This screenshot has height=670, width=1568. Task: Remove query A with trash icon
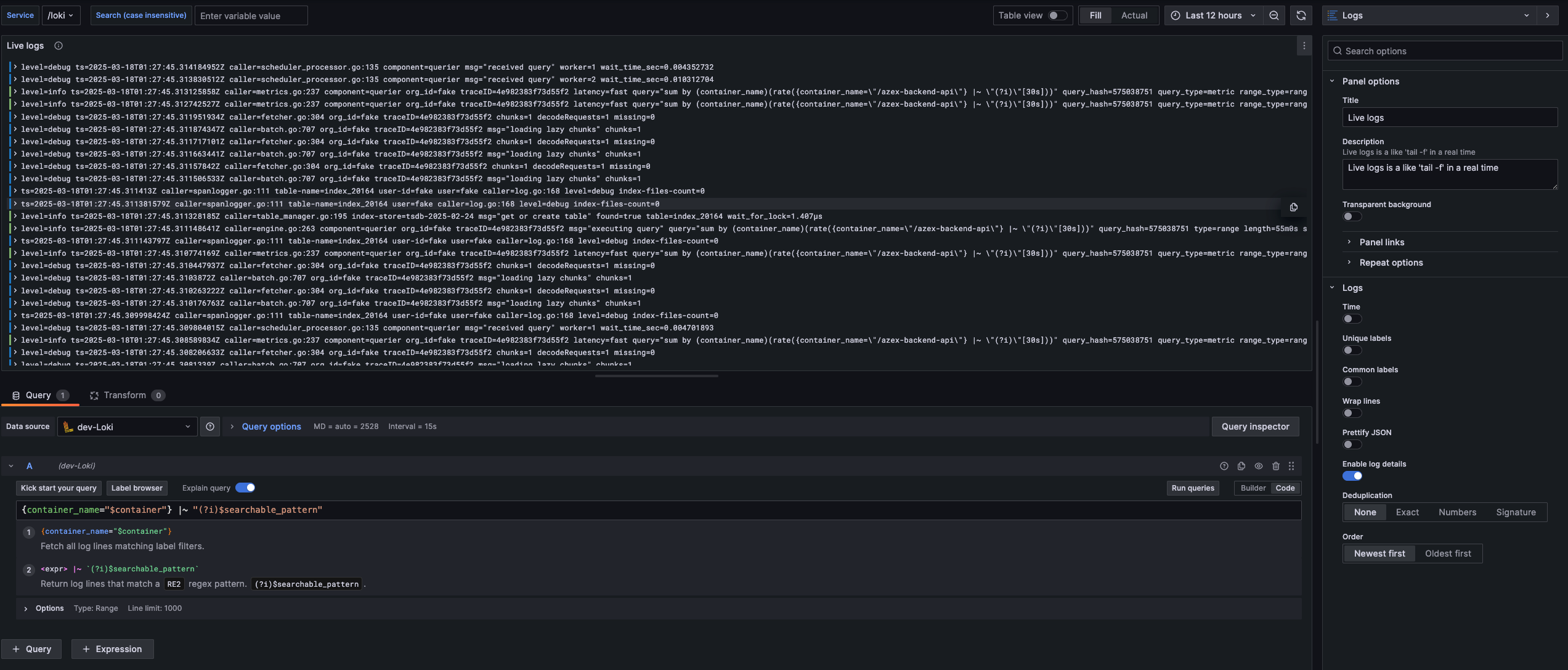coord(1276,466)
